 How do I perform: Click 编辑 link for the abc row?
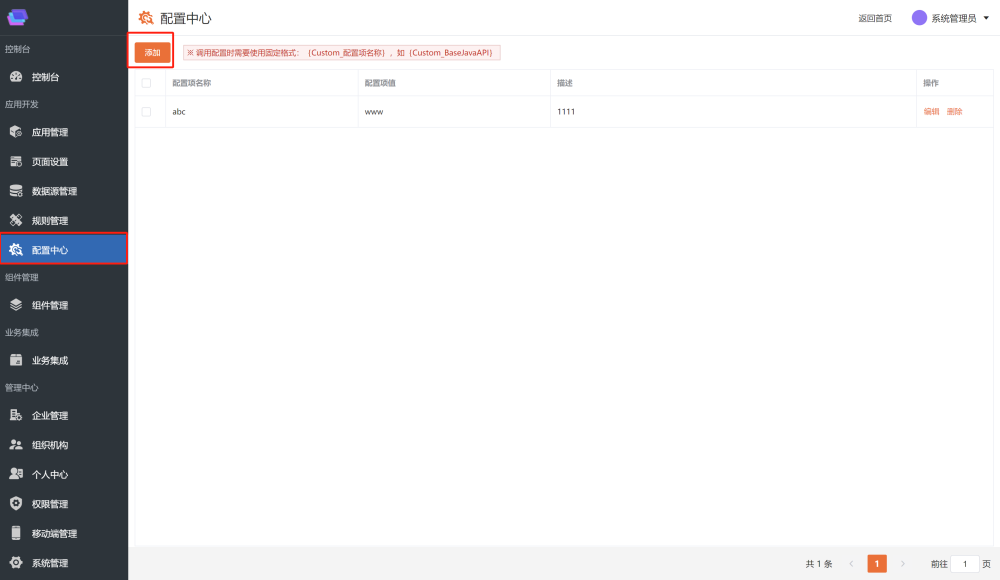click(x=931, y=112)
